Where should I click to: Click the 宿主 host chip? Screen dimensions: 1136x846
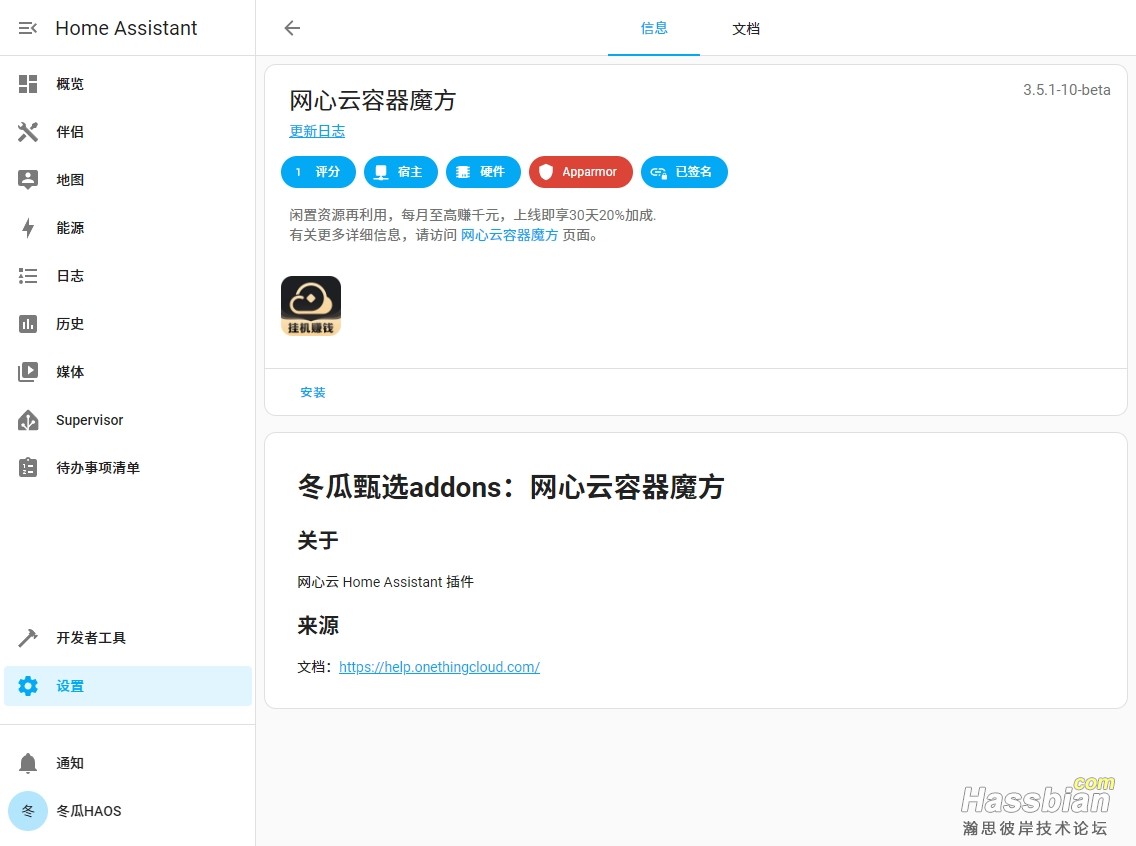coord(401,172)
